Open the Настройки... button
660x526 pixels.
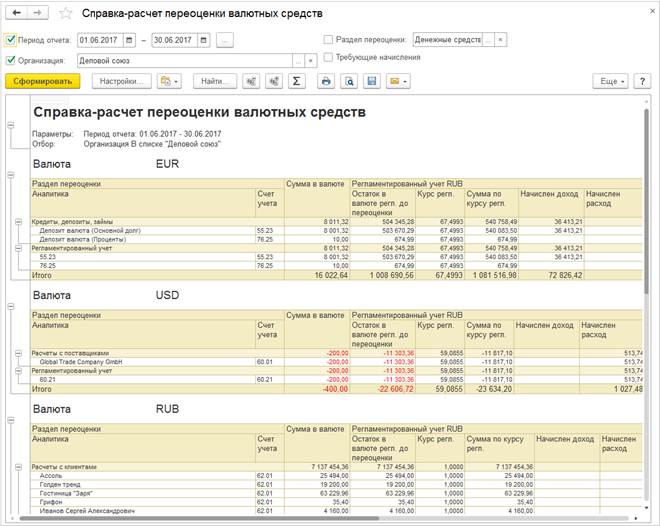pyautogui.click(x=122, y=81)
